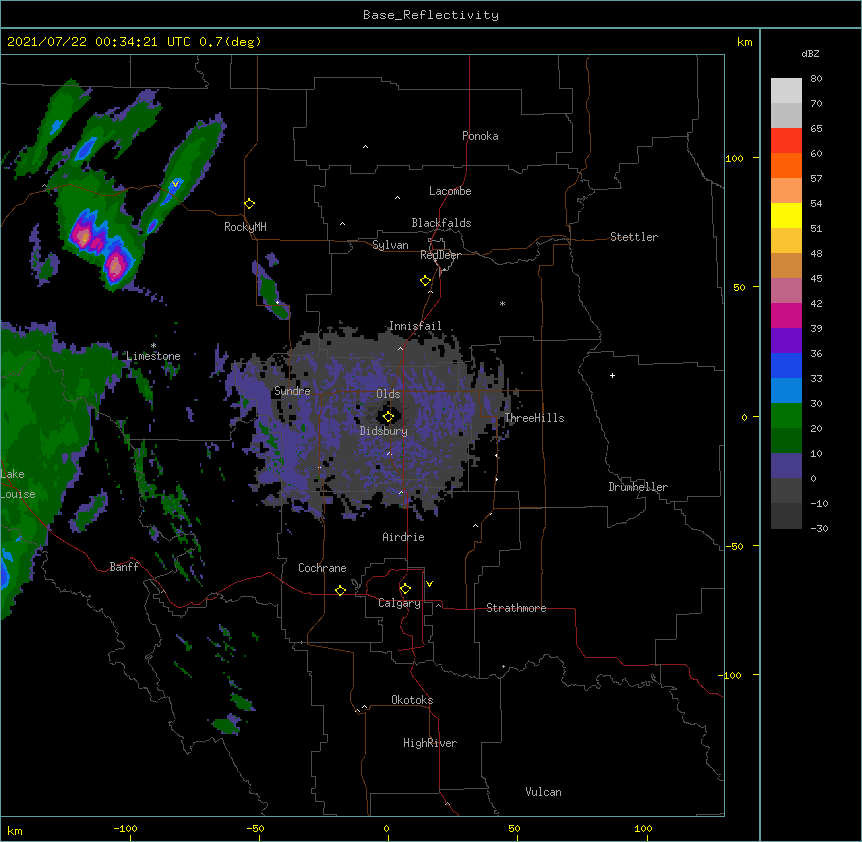
Task: Click the Strathmore label
Action: (x=516, y=608)
